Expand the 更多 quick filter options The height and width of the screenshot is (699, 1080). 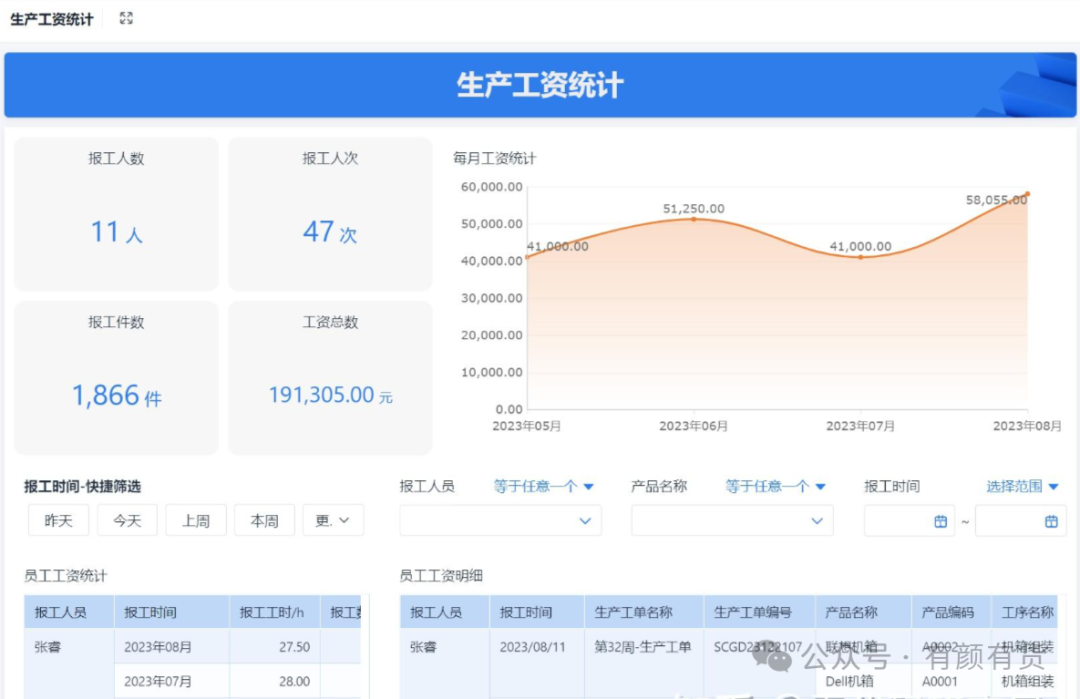[333, 521]
